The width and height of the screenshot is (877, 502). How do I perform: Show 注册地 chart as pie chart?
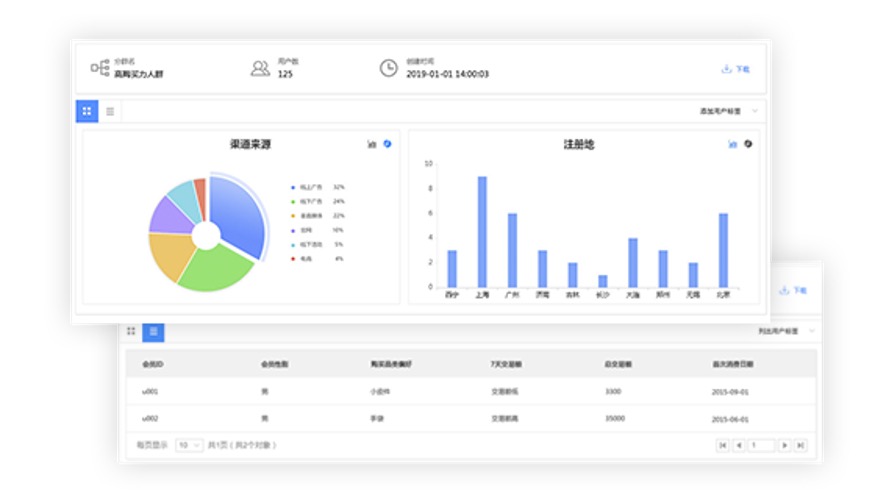tap(748, 144)
